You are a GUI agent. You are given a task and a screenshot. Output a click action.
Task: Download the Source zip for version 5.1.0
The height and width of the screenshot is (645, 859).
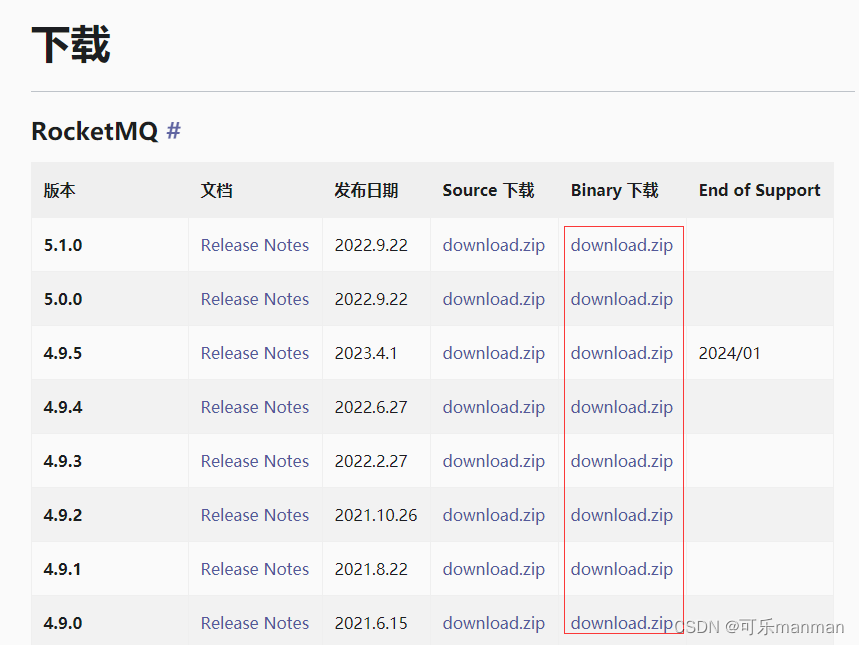pyautogui.click(x=493, y=245)
